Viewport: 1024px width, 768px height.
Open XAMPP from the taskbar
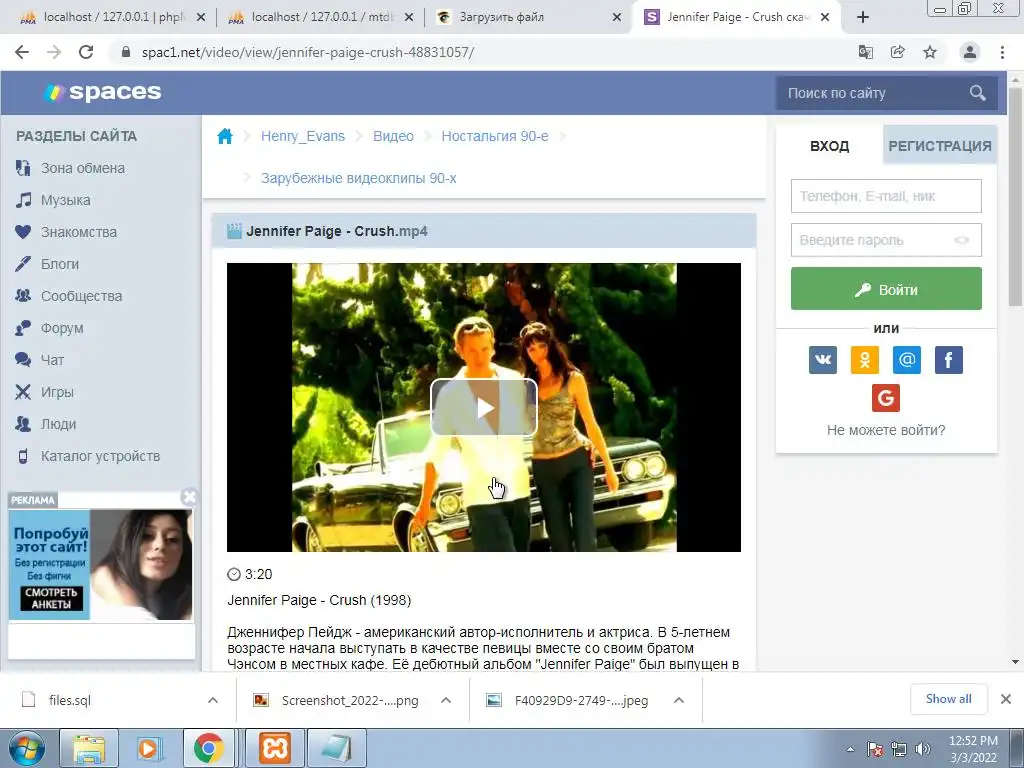(x=275, y=748)
